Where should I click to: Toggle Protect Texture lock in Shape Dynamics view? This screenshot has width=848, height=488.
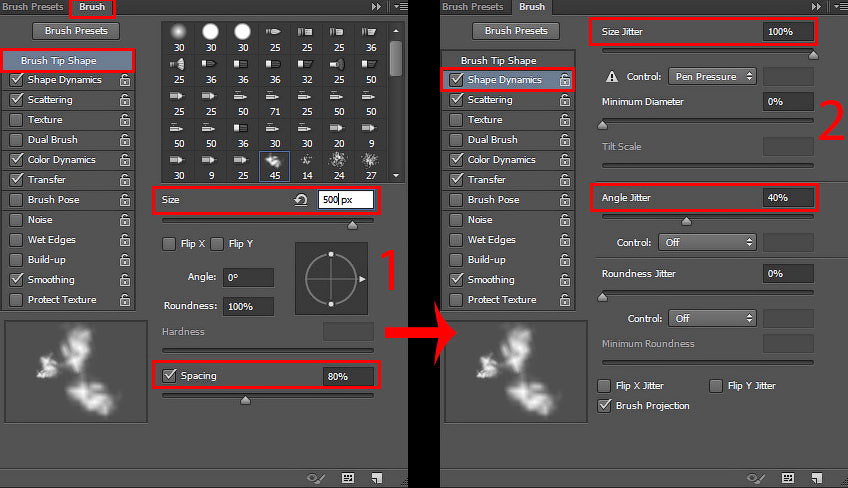(565, 300)
